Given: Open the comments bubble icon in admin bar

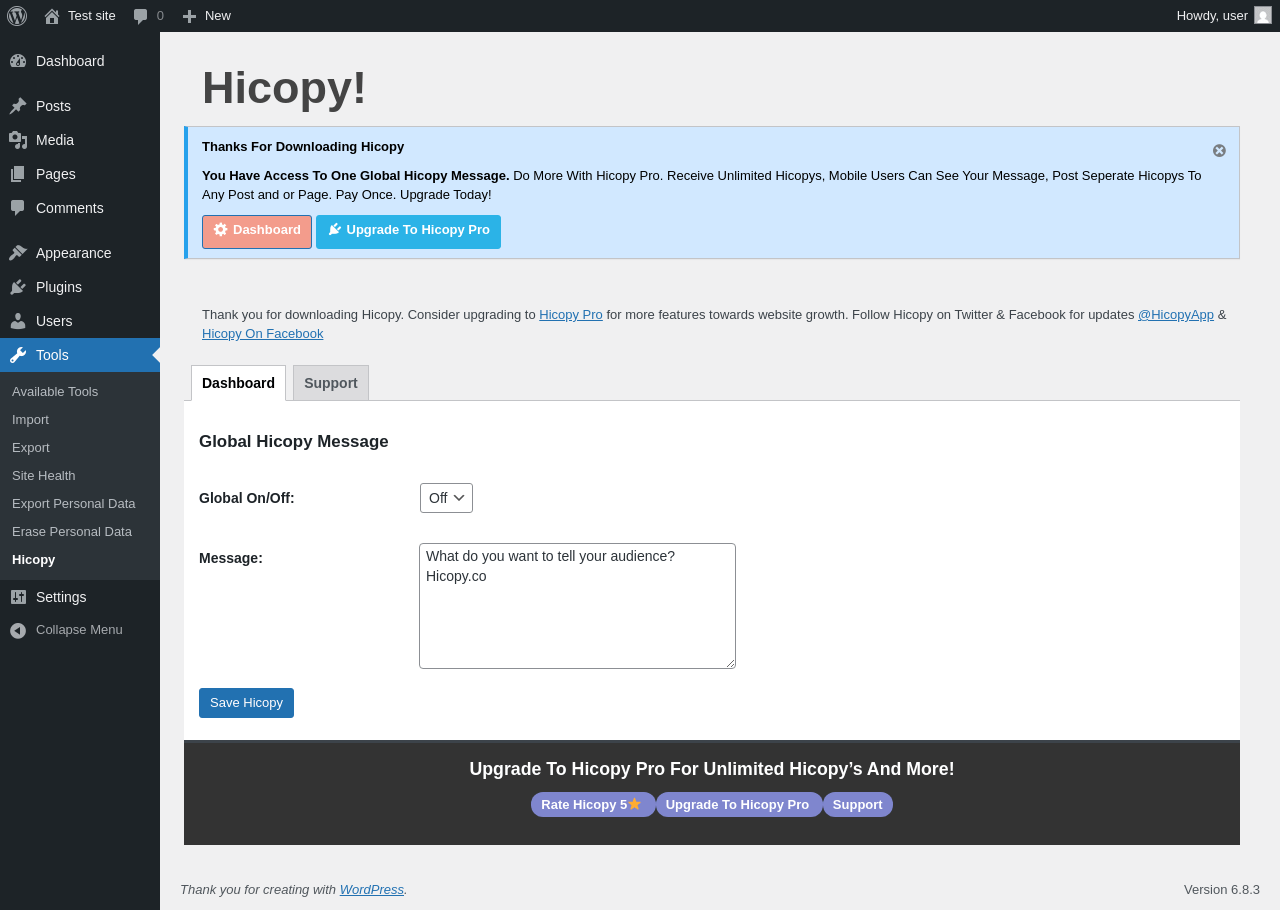Looking at the screenshot, I should [x=141, y=16].
